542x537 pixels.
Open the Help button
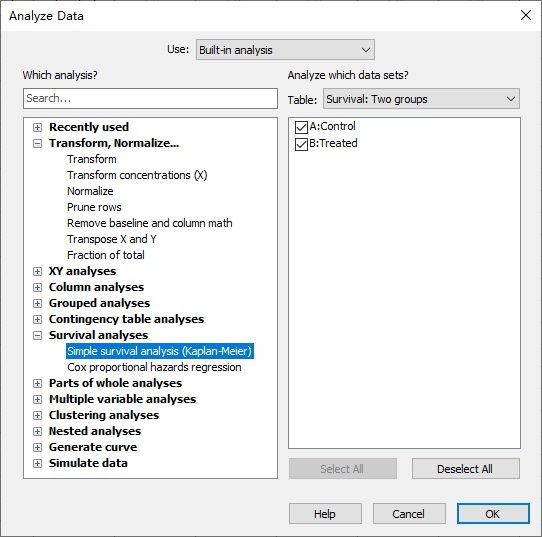(x=325, y=514)
